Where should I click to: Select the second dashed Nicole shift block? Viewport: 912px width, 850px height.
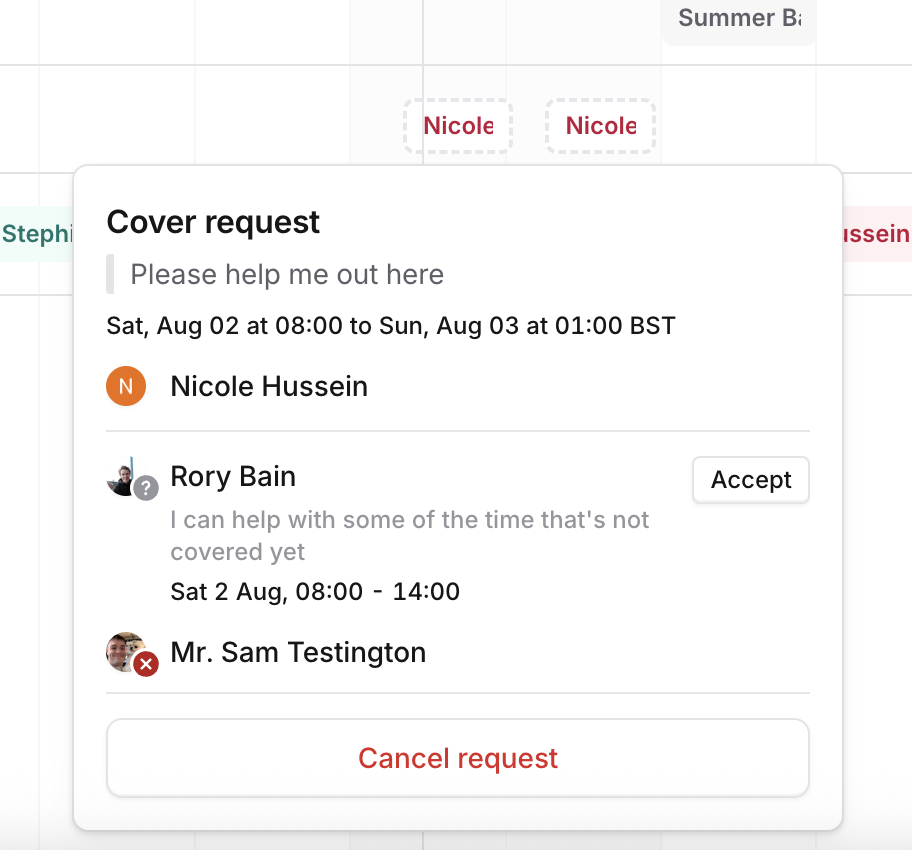(601, 126)
